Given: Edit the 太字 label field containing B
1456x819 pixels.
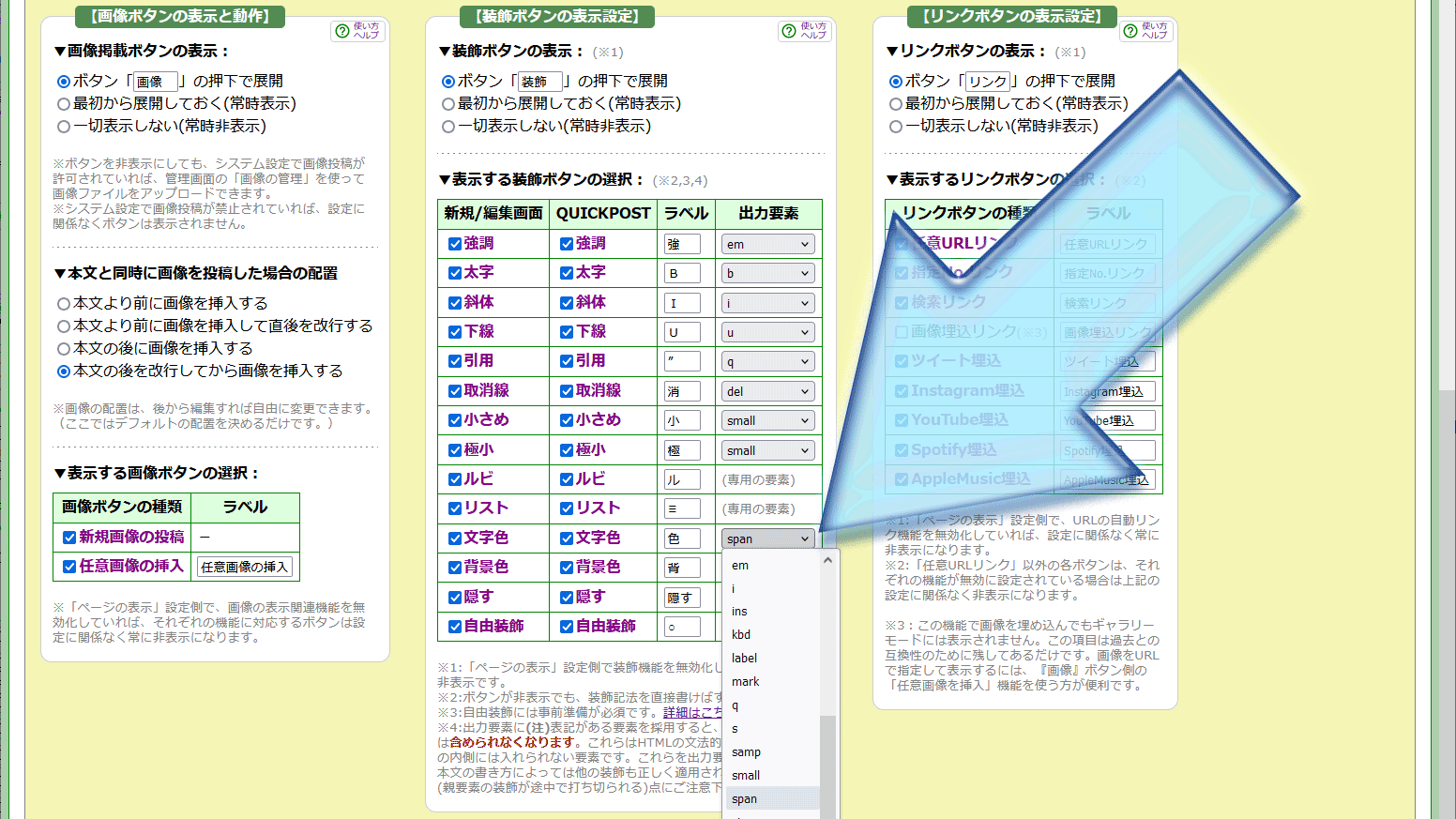Looking at the screenshot, I should click(x=682, y=273).
